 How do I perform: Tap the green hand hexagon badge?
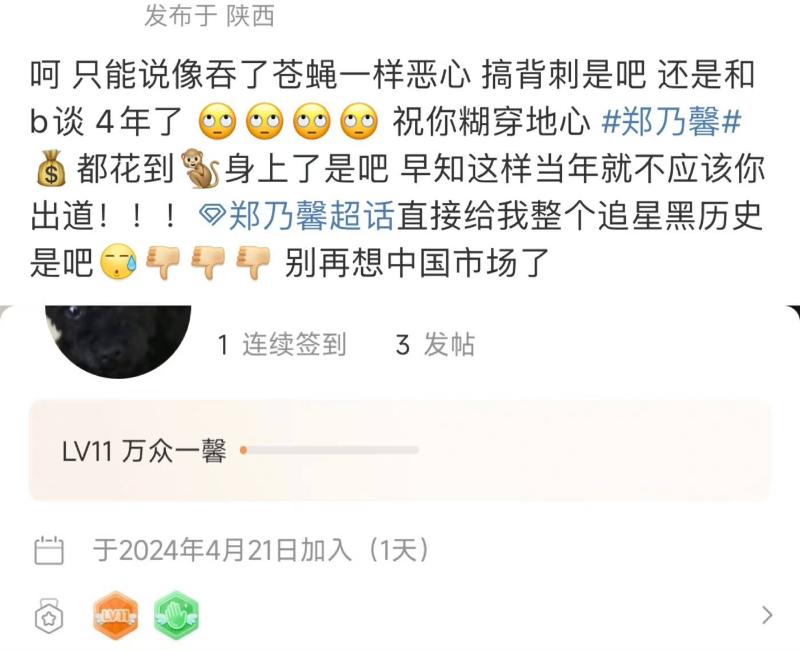click(x=177, y=615)
